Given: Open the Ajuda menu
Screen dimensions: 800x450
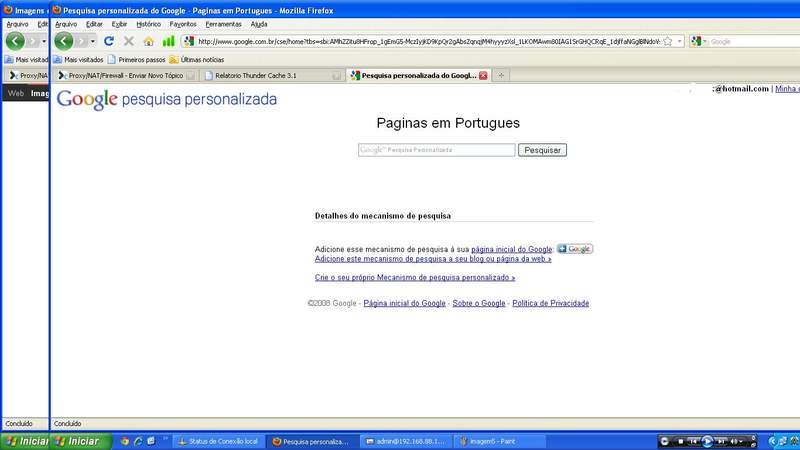Looking at the screenshot, I should pos(259,24).
